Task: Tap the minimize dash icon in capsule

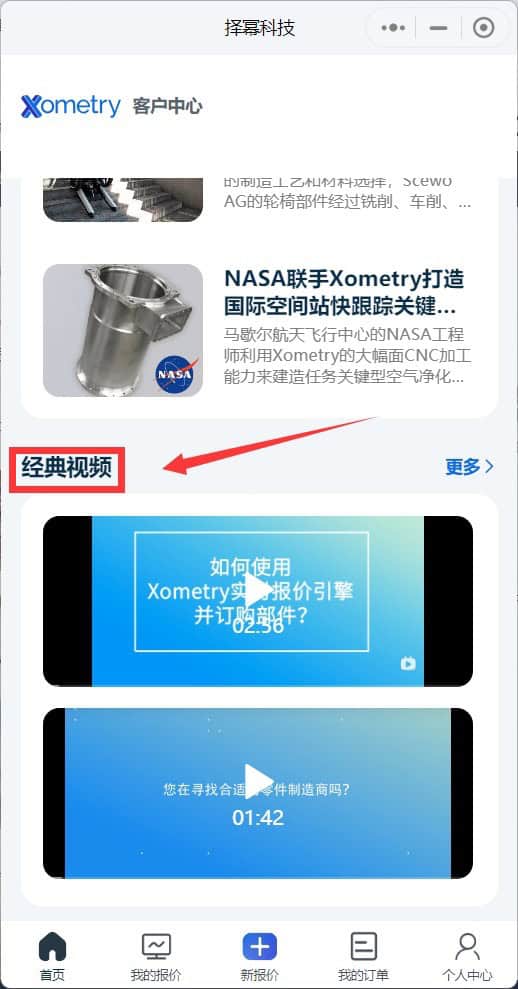Action: (439, 28)
